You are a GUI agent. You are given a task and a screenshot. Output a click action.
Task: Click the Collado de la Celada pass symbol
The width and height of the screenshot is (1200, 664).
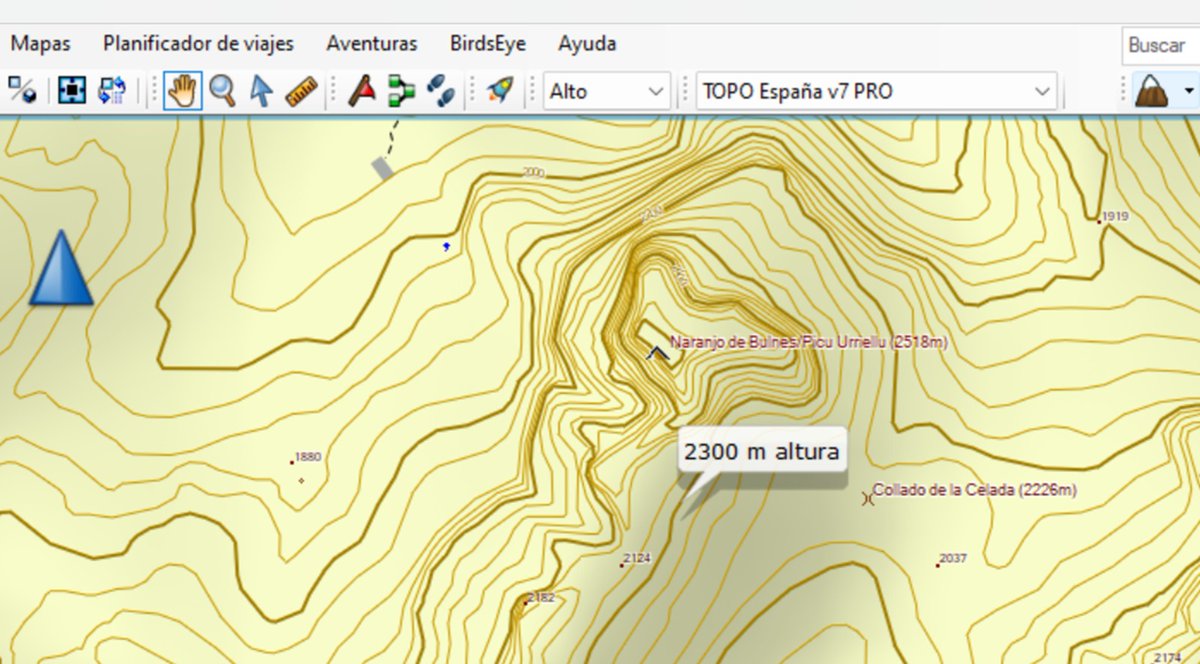pos(867,498)
